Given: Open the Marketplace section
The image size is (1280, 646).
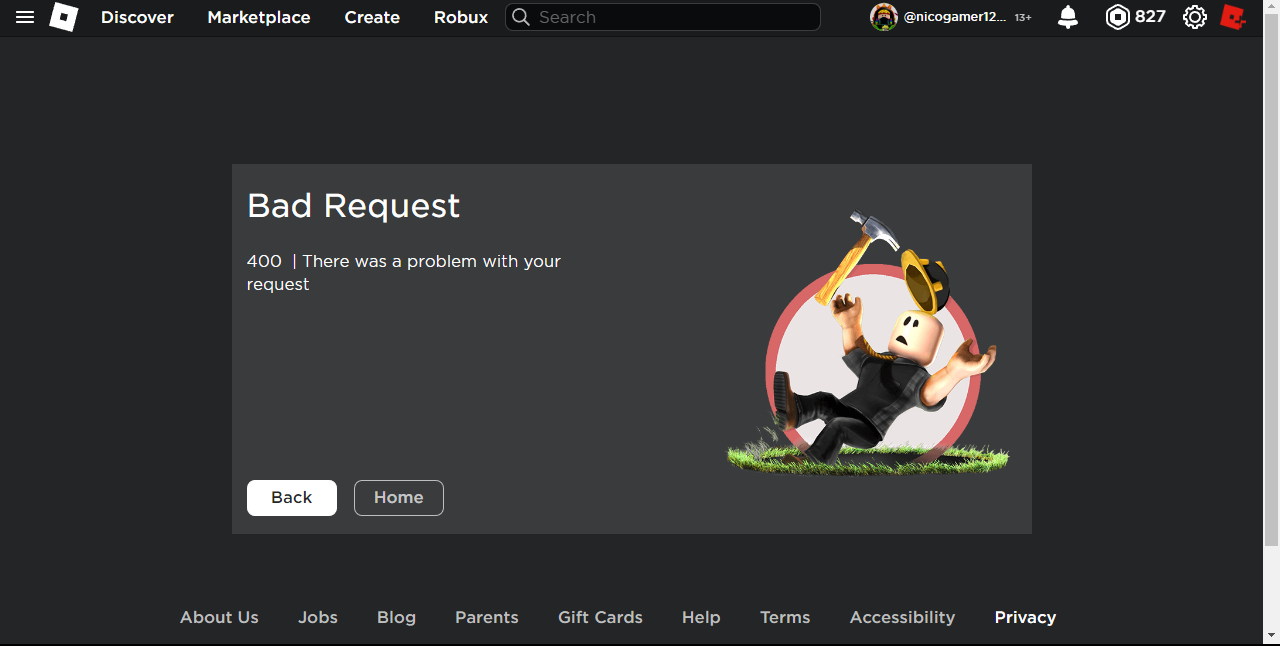Looking at the screenshot, I should pos(258,17).
